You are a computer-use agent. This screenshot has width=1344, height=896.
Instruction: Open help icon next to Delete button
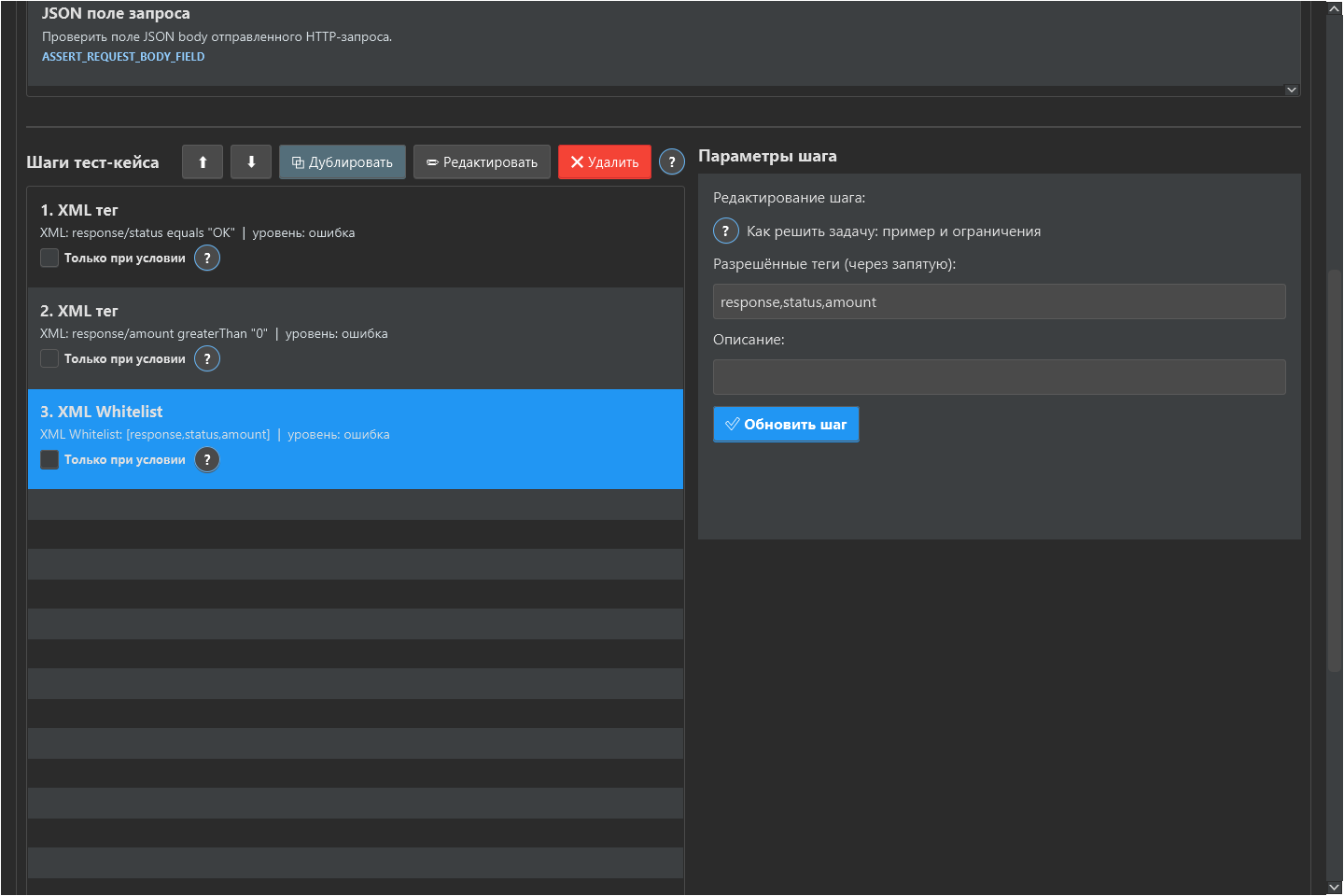(x=672, y=161)
